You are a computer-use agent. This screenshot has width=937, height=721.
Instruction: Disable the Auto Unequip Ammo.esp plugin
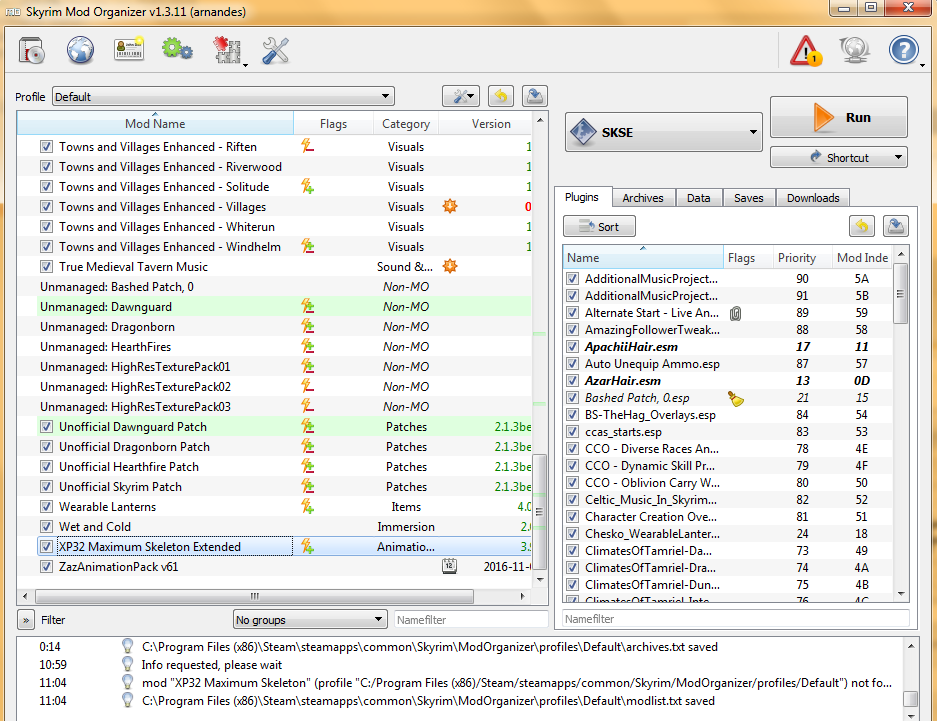[x=572, y=363]
